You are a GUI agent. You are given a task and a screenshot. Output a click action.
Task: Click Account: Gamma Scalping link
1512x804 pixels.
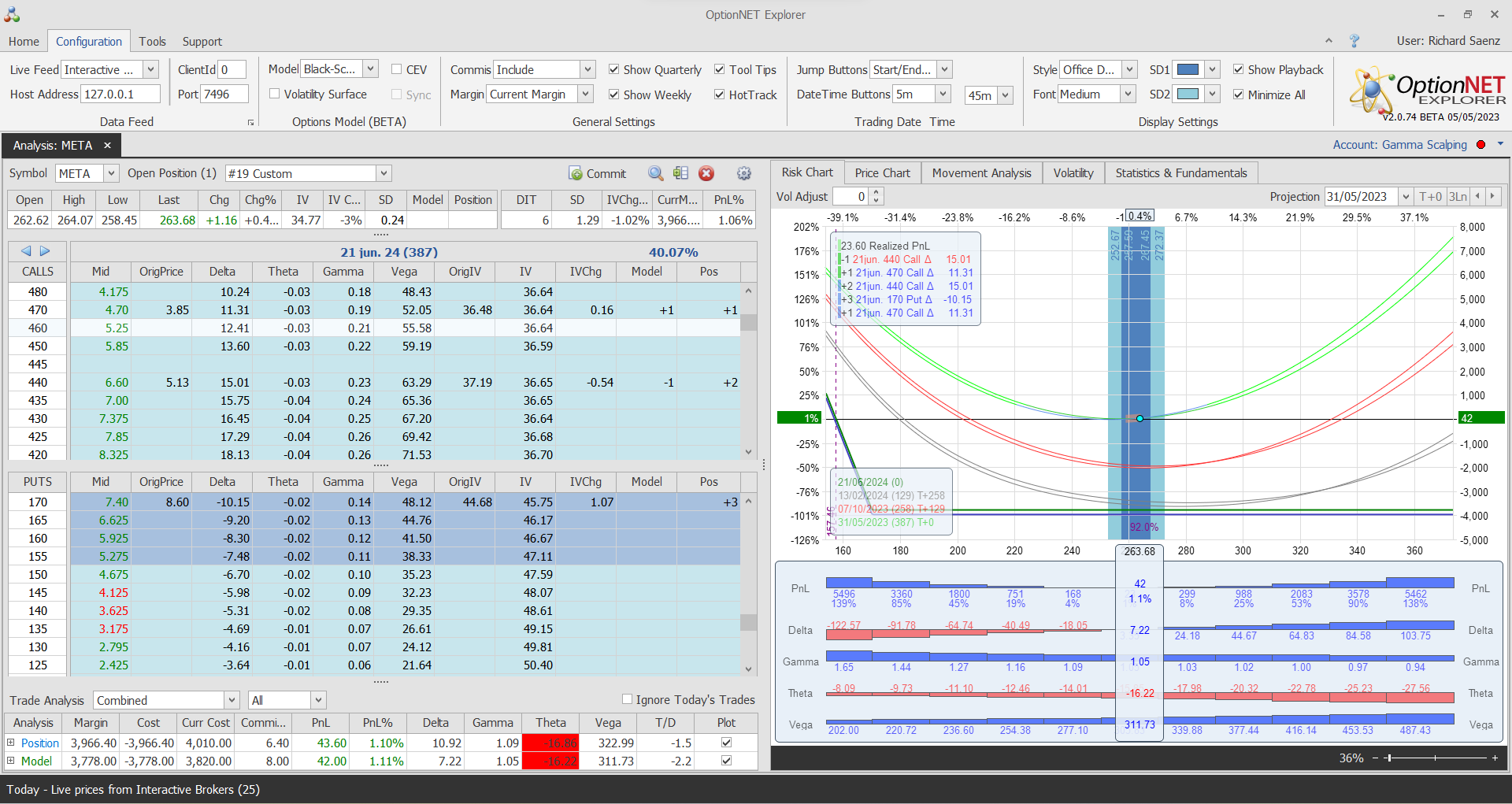1399,145
